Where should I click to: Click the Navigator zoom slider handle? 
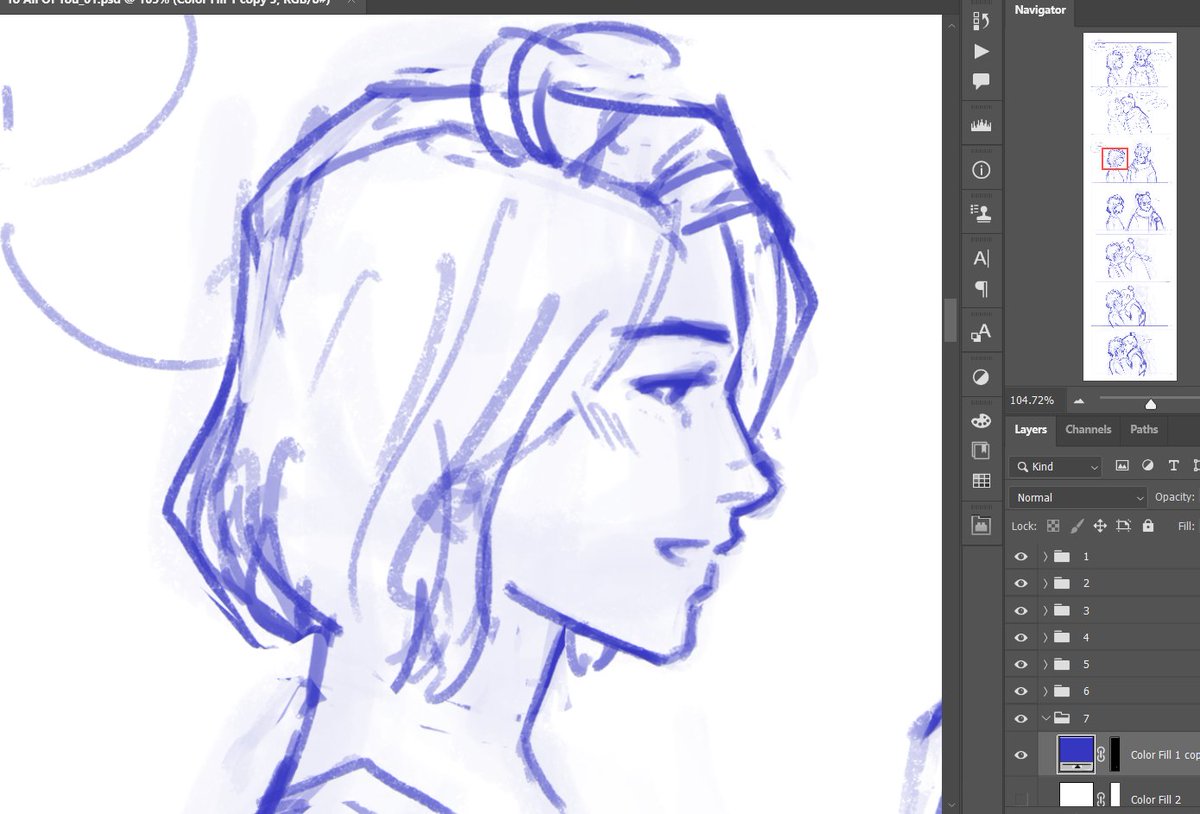click(x=1151, y=404)
